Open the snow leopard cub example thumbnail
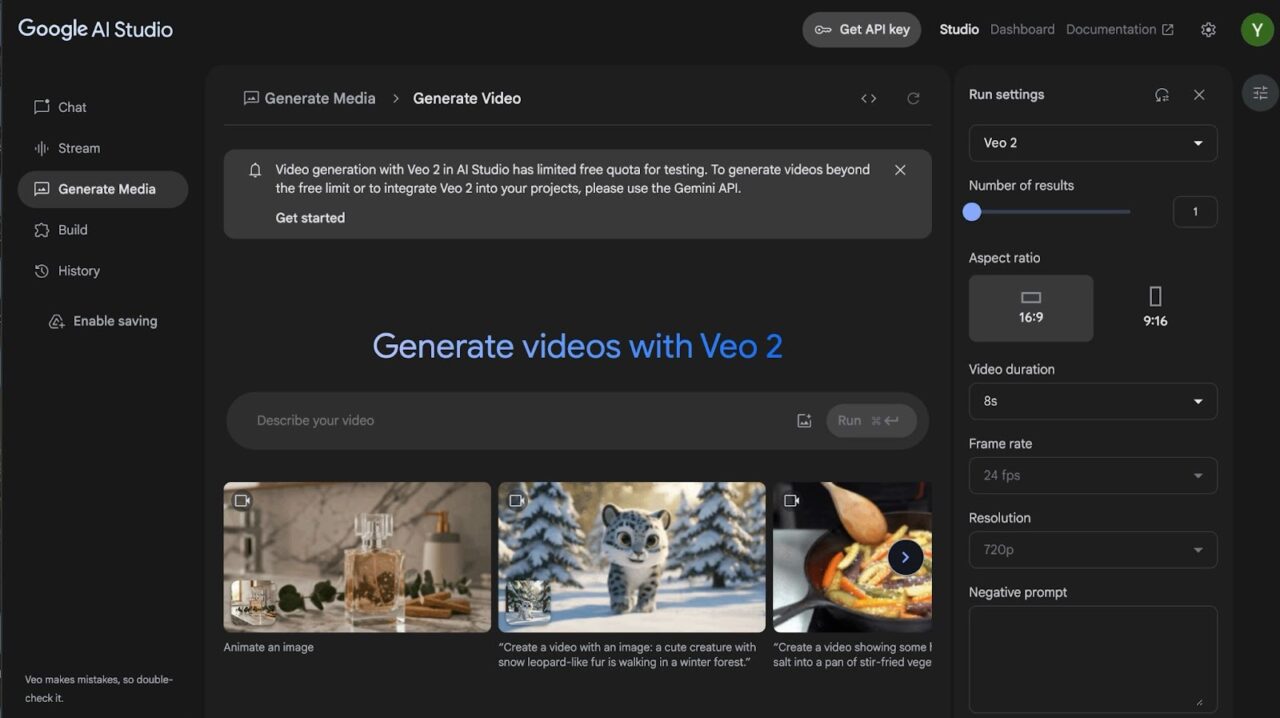This screenshot has height=718, width=1280. click(x=632, y=557)
